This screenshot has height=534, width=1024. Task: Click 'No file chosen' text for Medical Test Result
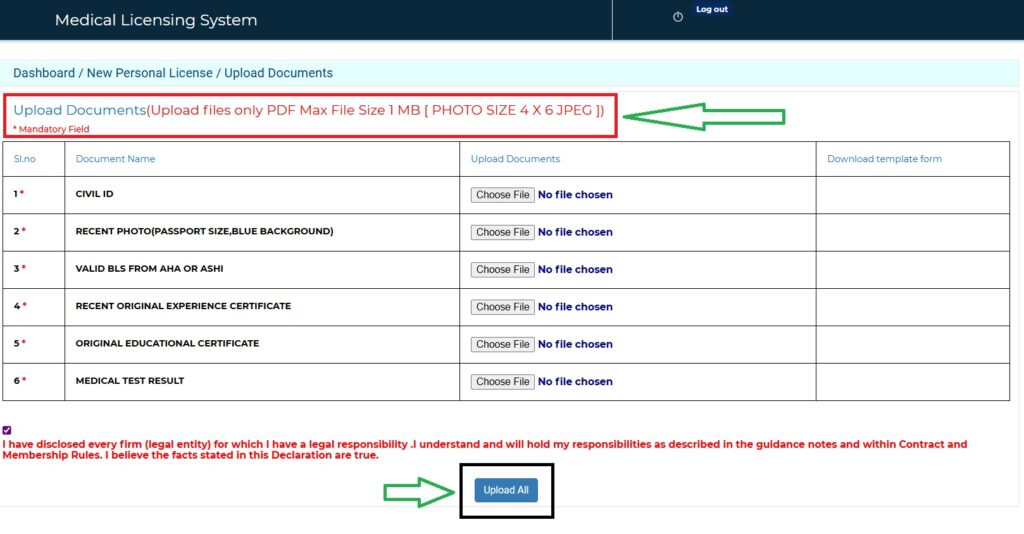click(x=575, y=381)
